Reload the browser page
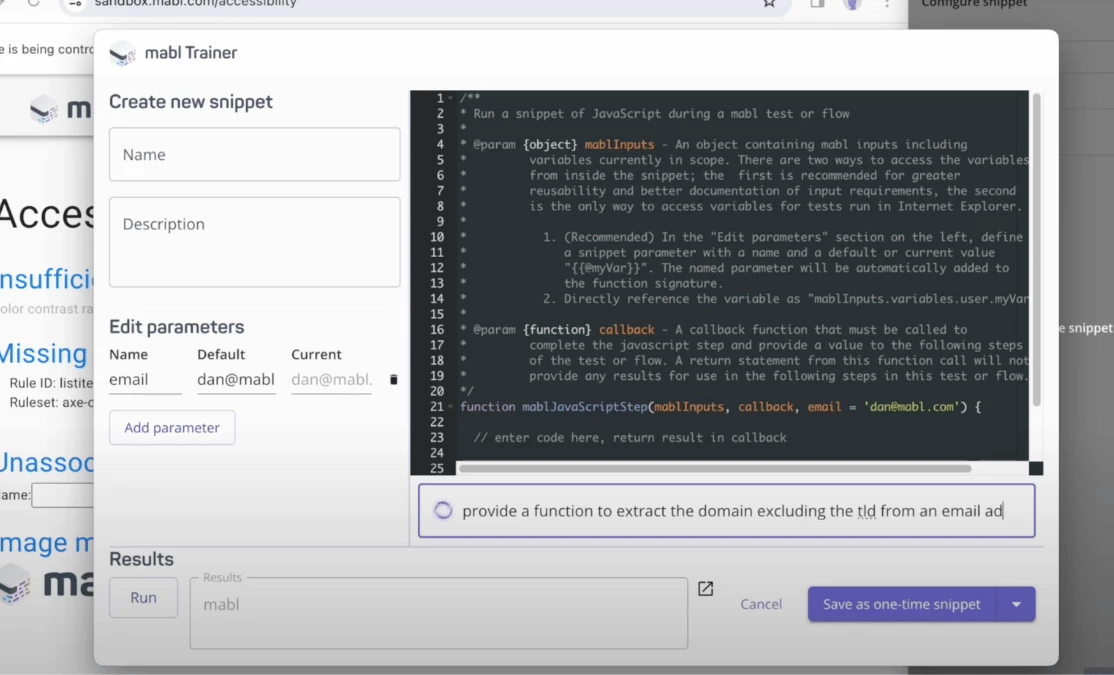The height and width of the screenshot is (675, 1114). [x=33, y=3]
